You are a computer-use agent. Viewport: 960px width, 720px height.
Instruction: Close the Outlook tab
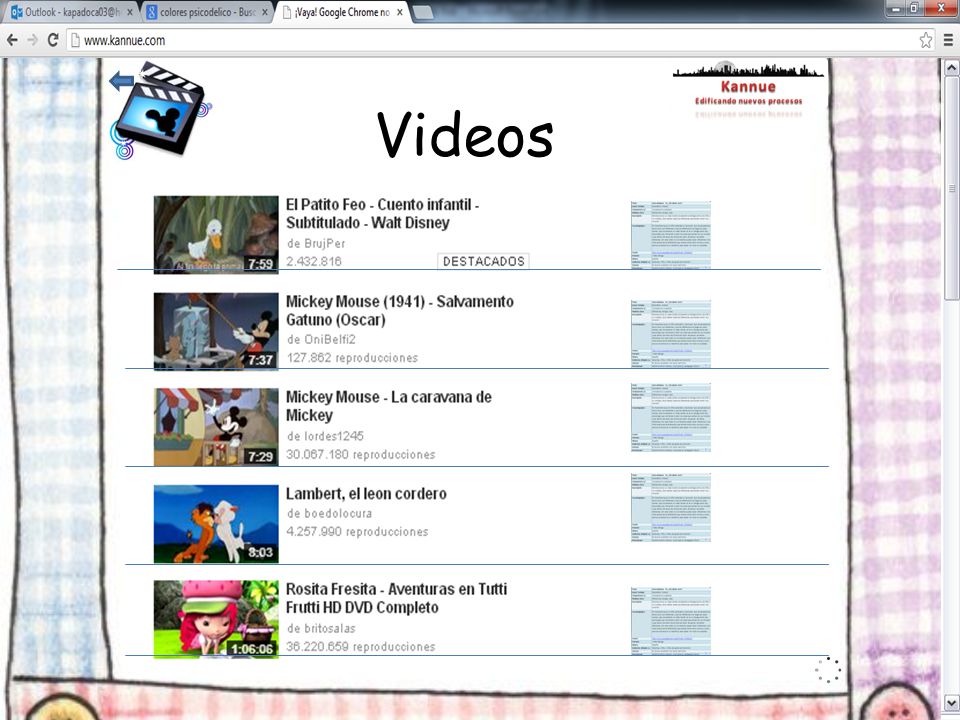(130, 12)
